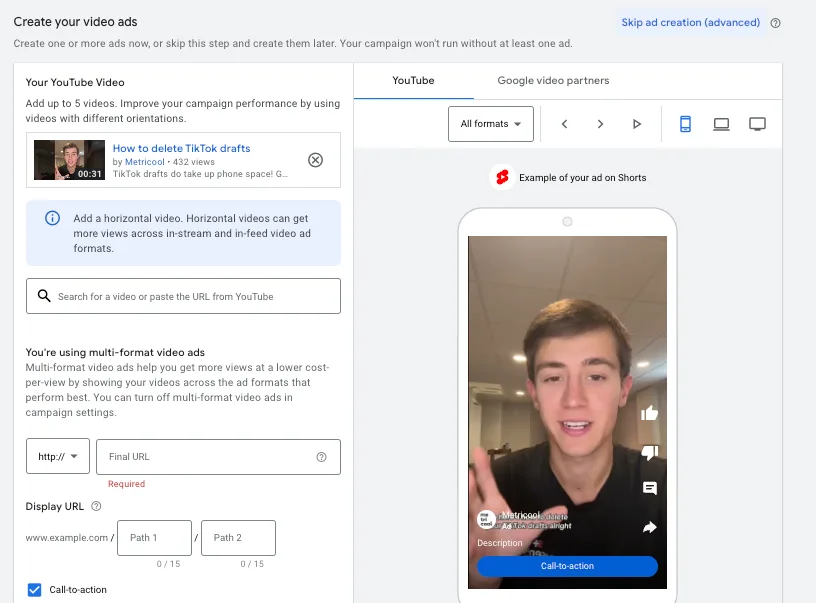Open Display URL help icon
The image size is (816, 603).
pos(96,506)
